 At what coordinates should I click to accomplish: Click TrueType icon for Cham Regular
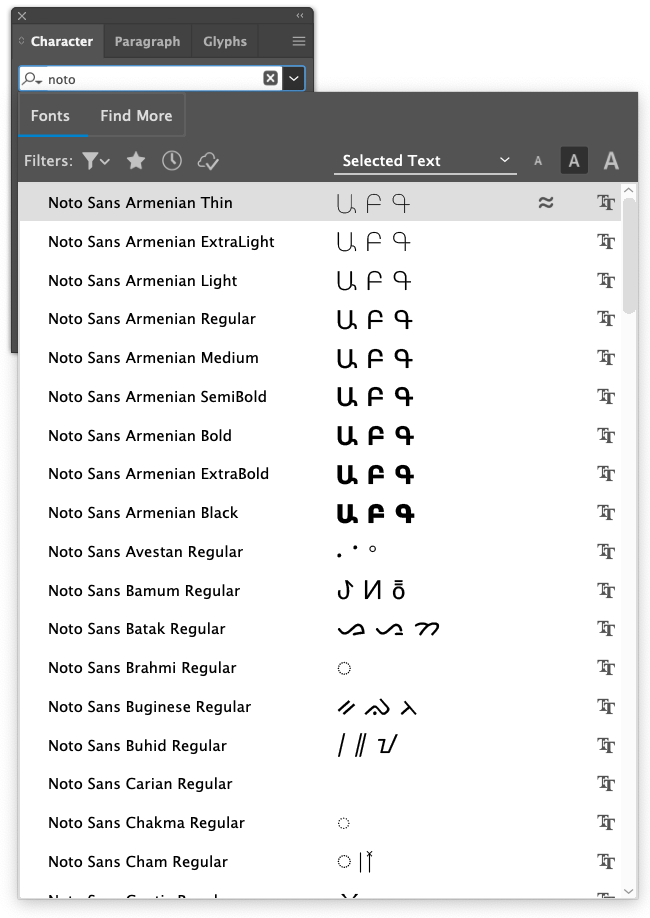click(x=605, y=861)
